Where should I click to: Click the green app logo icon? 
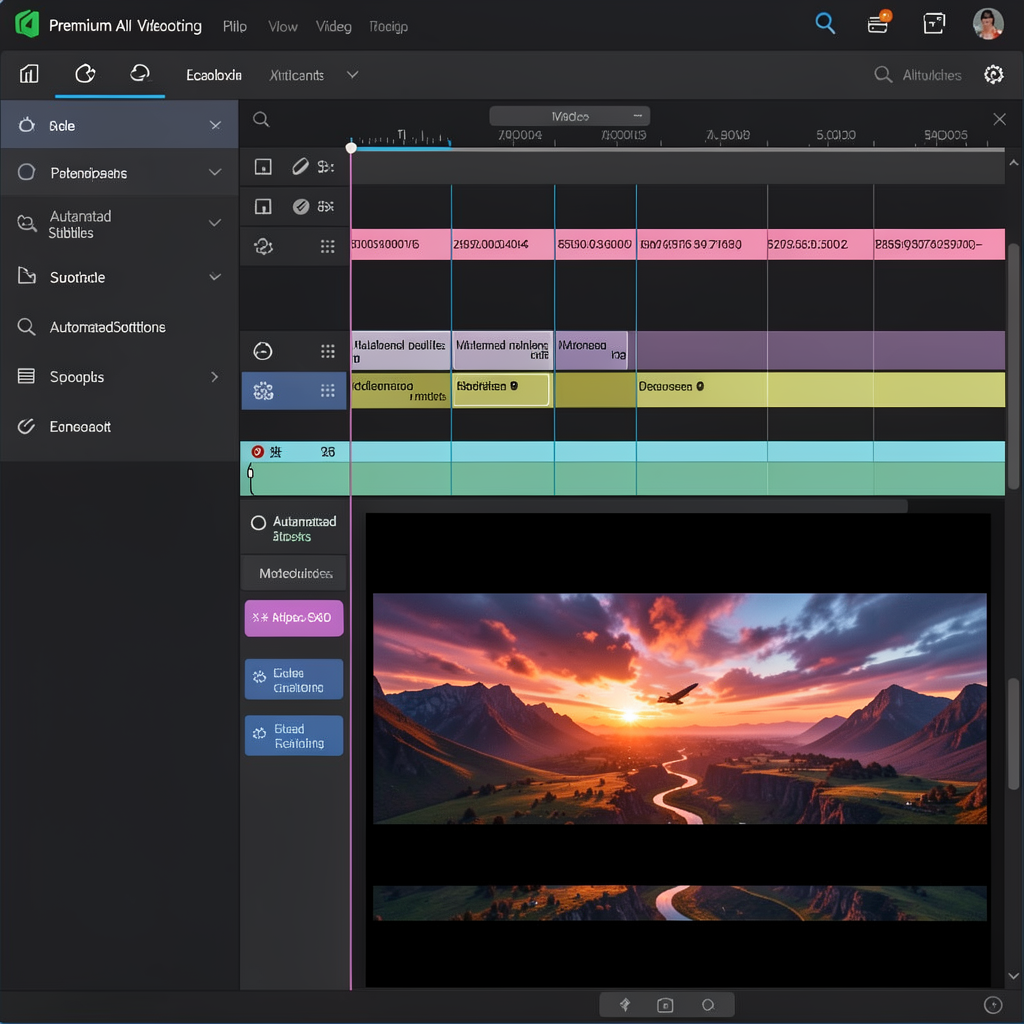click(27, 24)
